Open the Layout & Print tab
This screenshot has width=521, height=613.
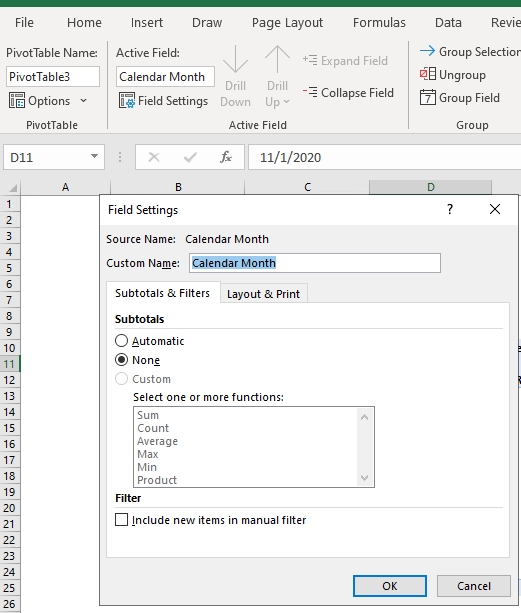tap(263, 294)
